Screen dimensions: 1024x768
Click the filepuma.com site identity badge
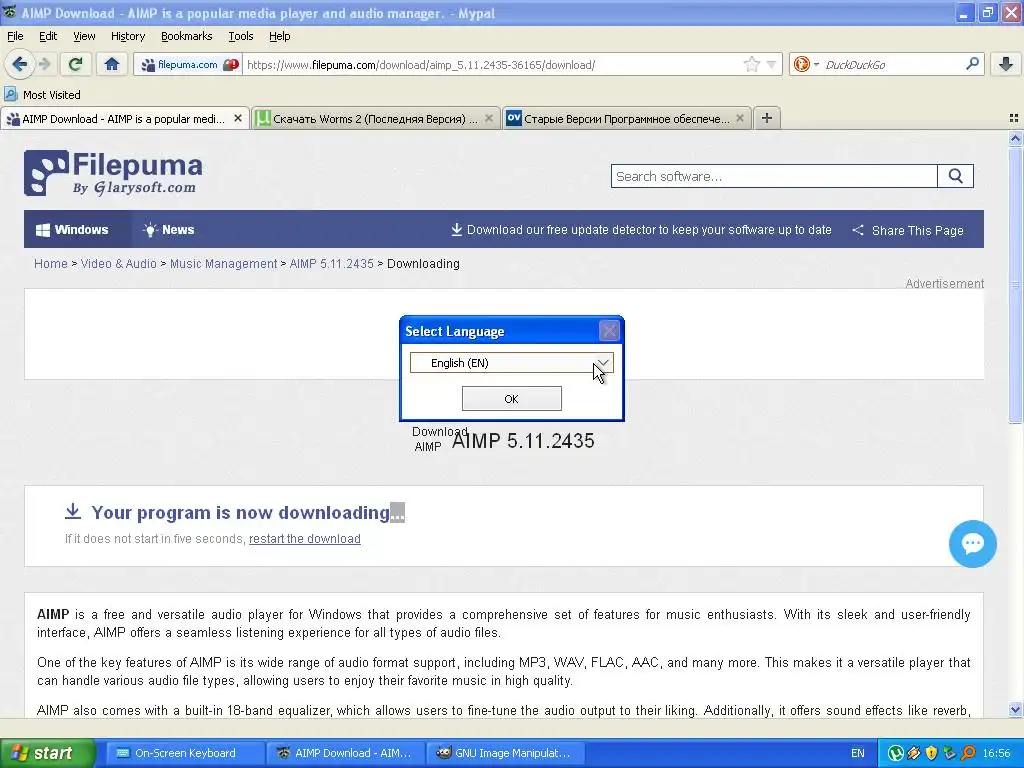click(189, 65)
